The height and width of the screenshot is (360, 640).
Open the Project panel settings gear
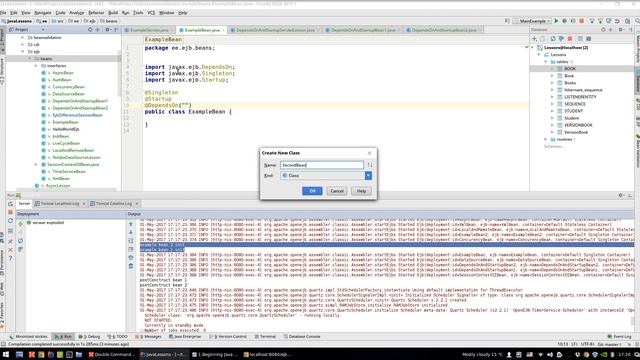107,30
